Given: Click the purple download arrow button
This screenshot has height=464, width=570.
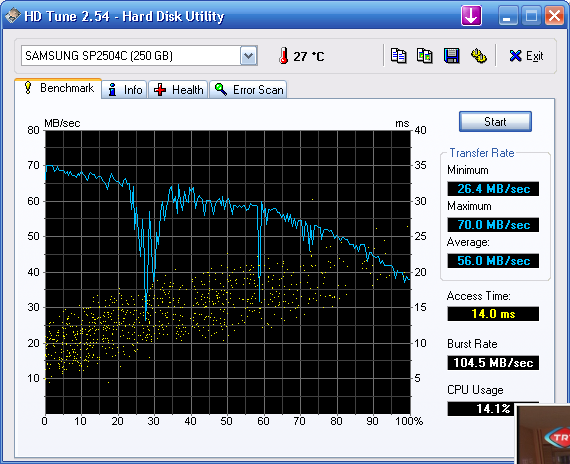Looking at the screenshot, I should click(471, 16).
